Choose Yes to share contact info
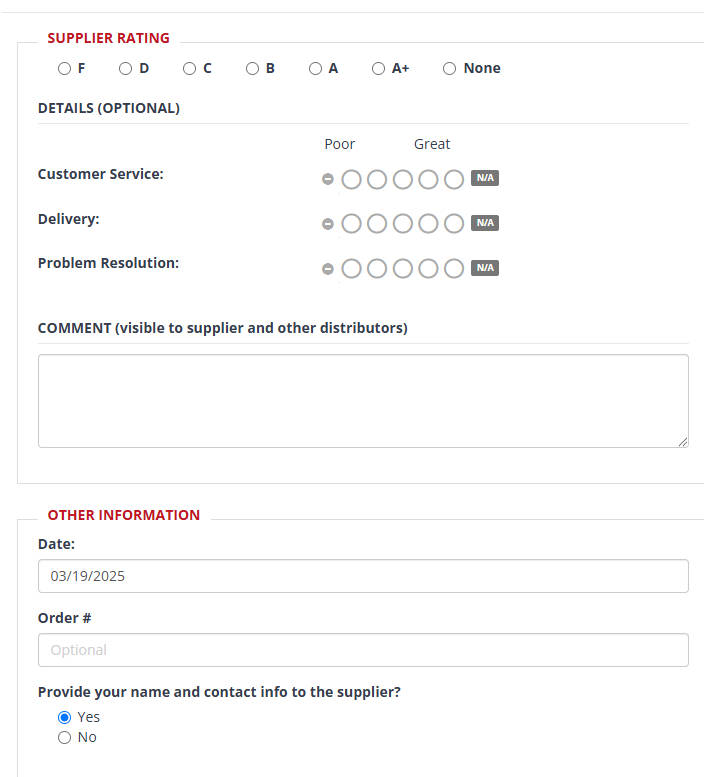The height and width of the screenshot is (777, 704). pos(64,717)
